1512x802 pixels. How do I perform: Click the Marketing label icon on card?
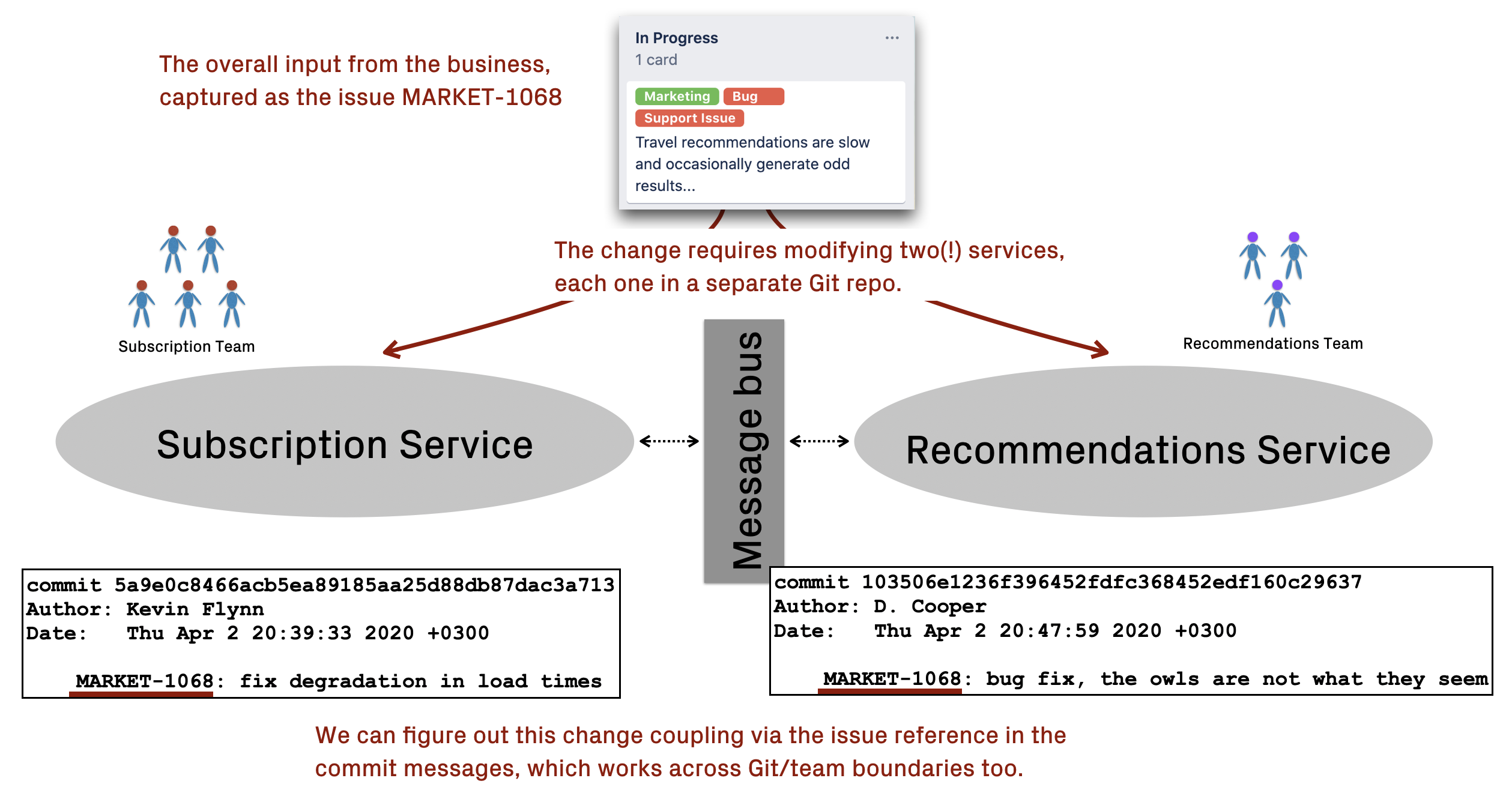coord(677,96)
